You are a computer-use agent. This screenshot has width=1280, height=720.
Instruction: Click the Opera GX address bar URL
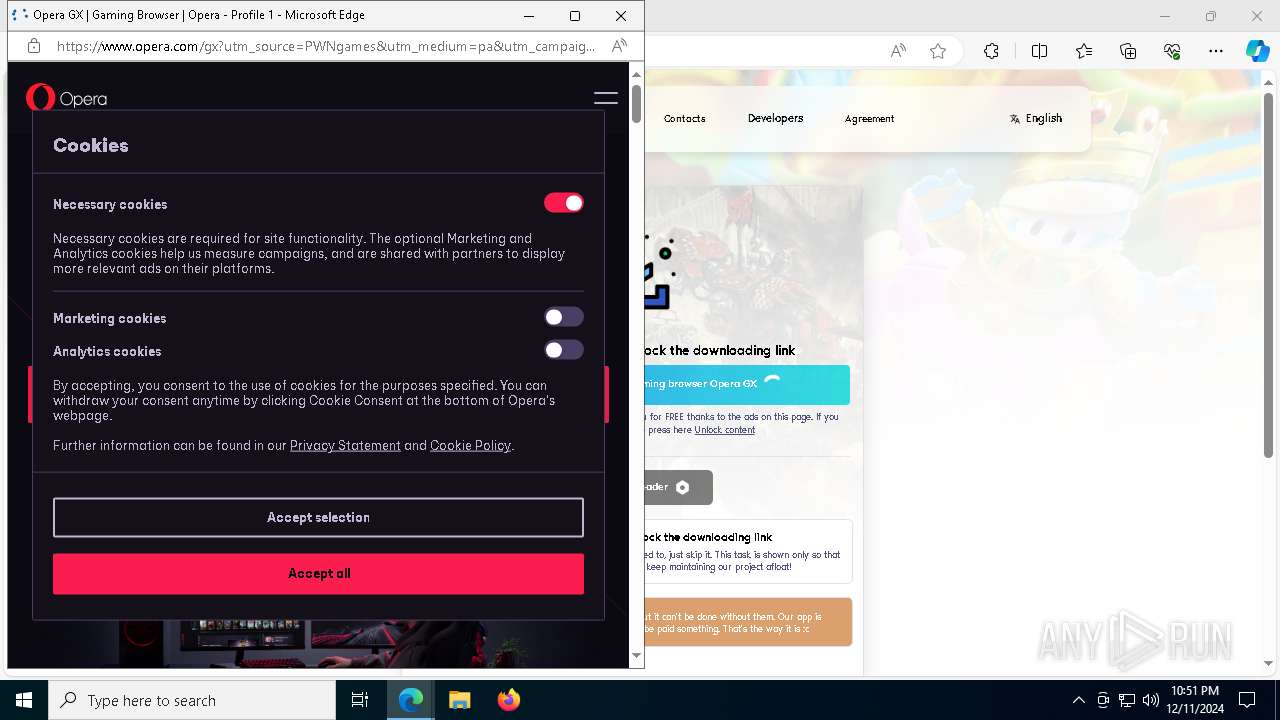pyautogui.click(x=325, y=46)
